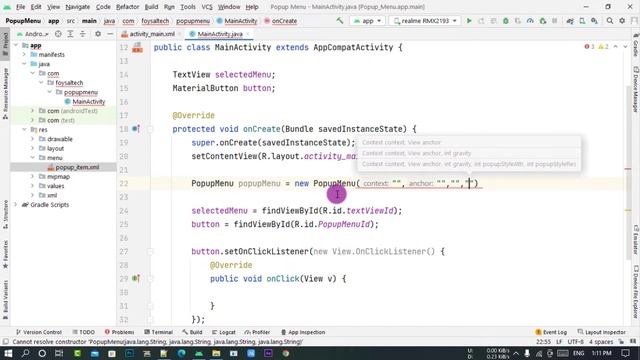Open Gradle side panel
Image resolution: width=640 pixels, height=360 pixels.
click(636, 46)
